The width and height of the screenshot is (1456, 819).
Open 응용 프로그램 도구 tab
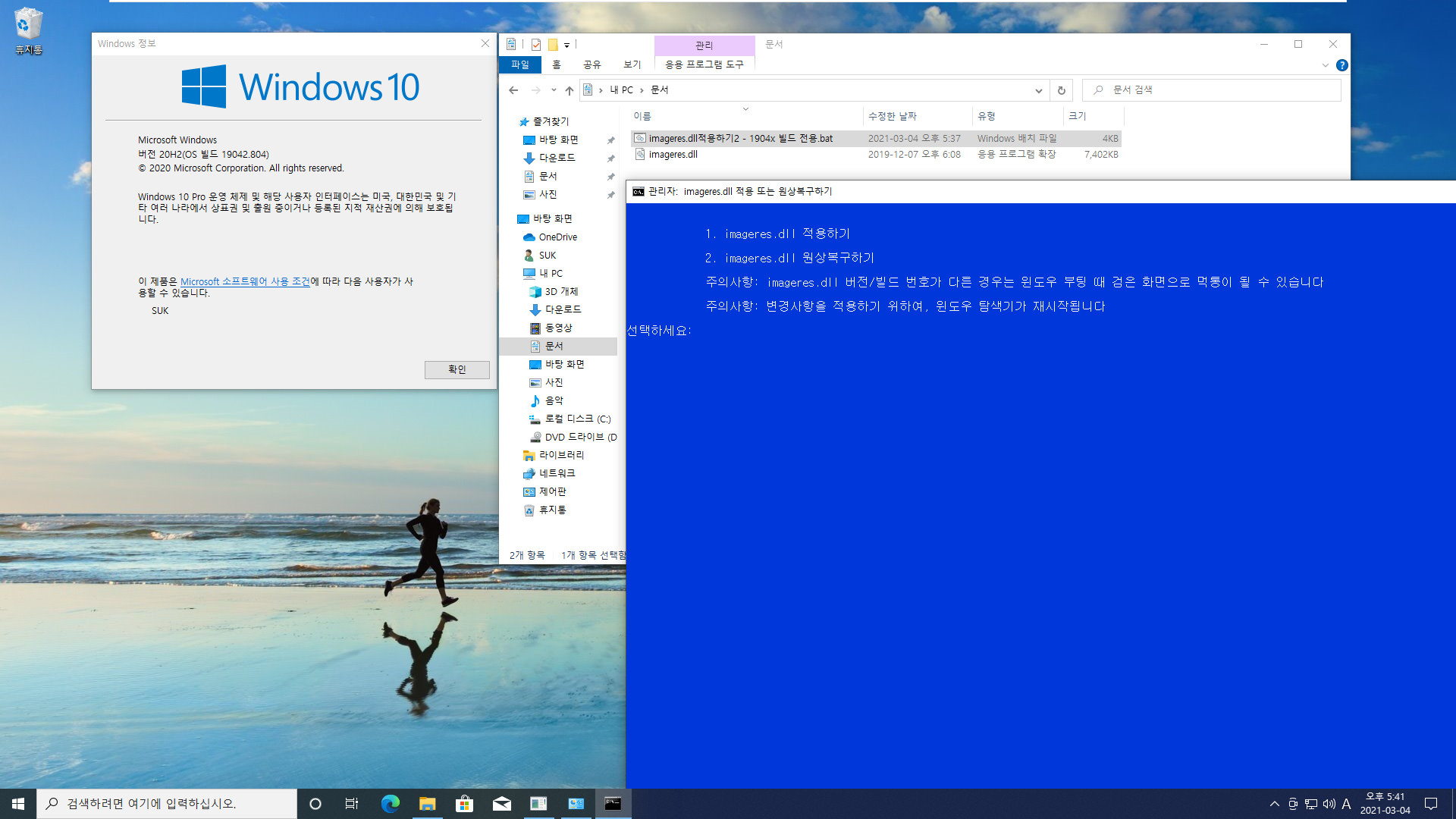point(704,64)
